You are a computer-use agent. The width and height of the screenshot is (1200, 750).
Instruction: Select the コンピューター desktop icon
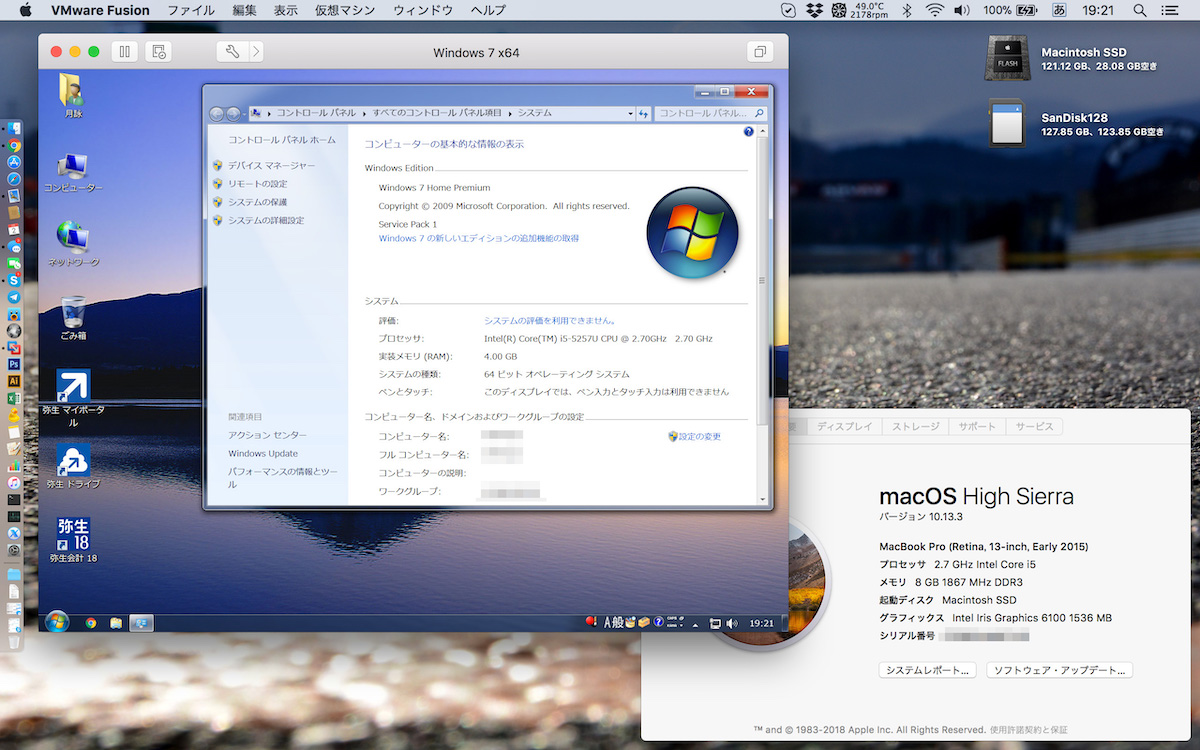click(x=73, y=173)
